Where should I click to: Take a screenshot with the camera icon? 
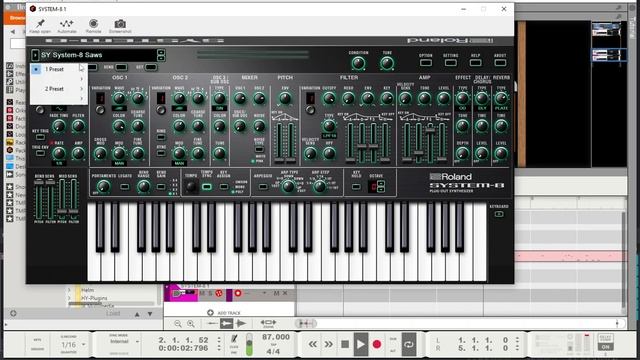120,24
